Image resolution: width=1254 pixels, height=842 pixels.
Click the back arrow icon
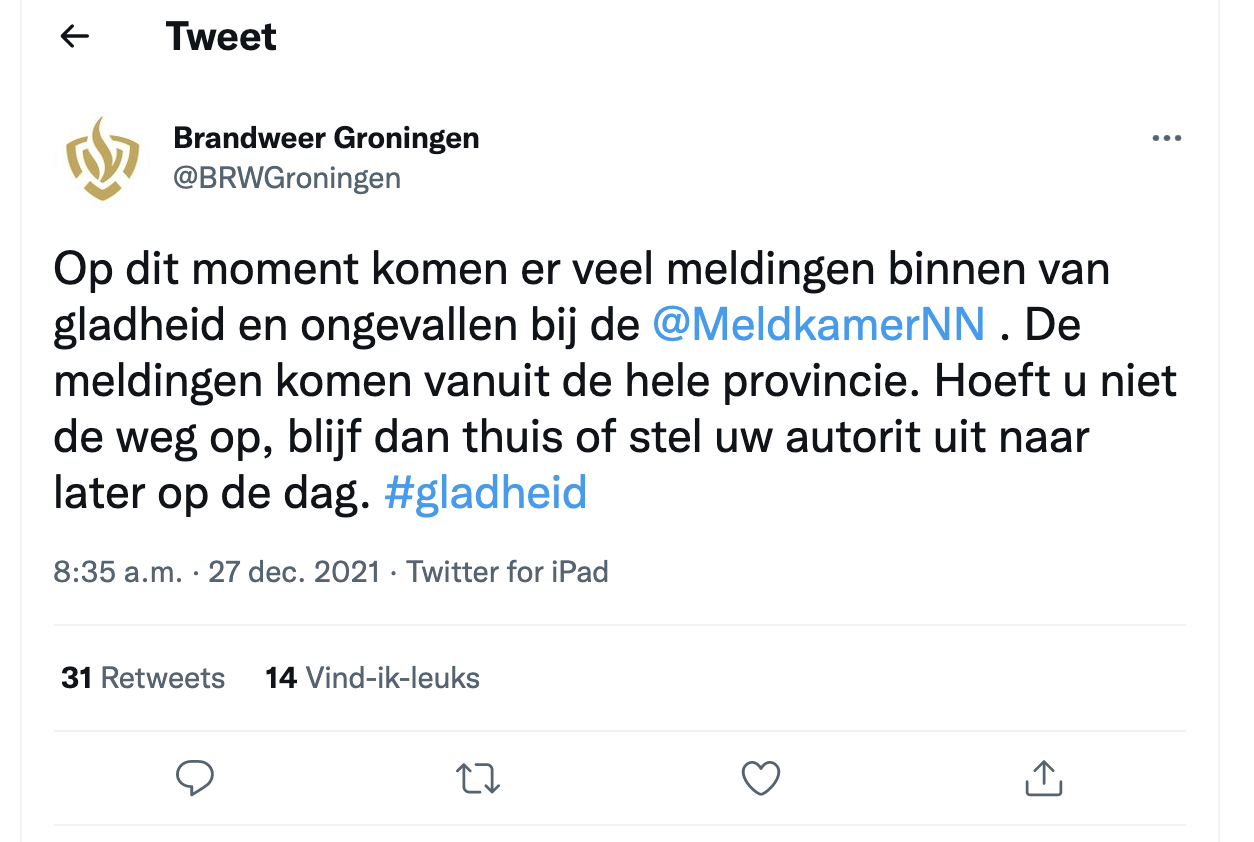(x=75, y=37)
